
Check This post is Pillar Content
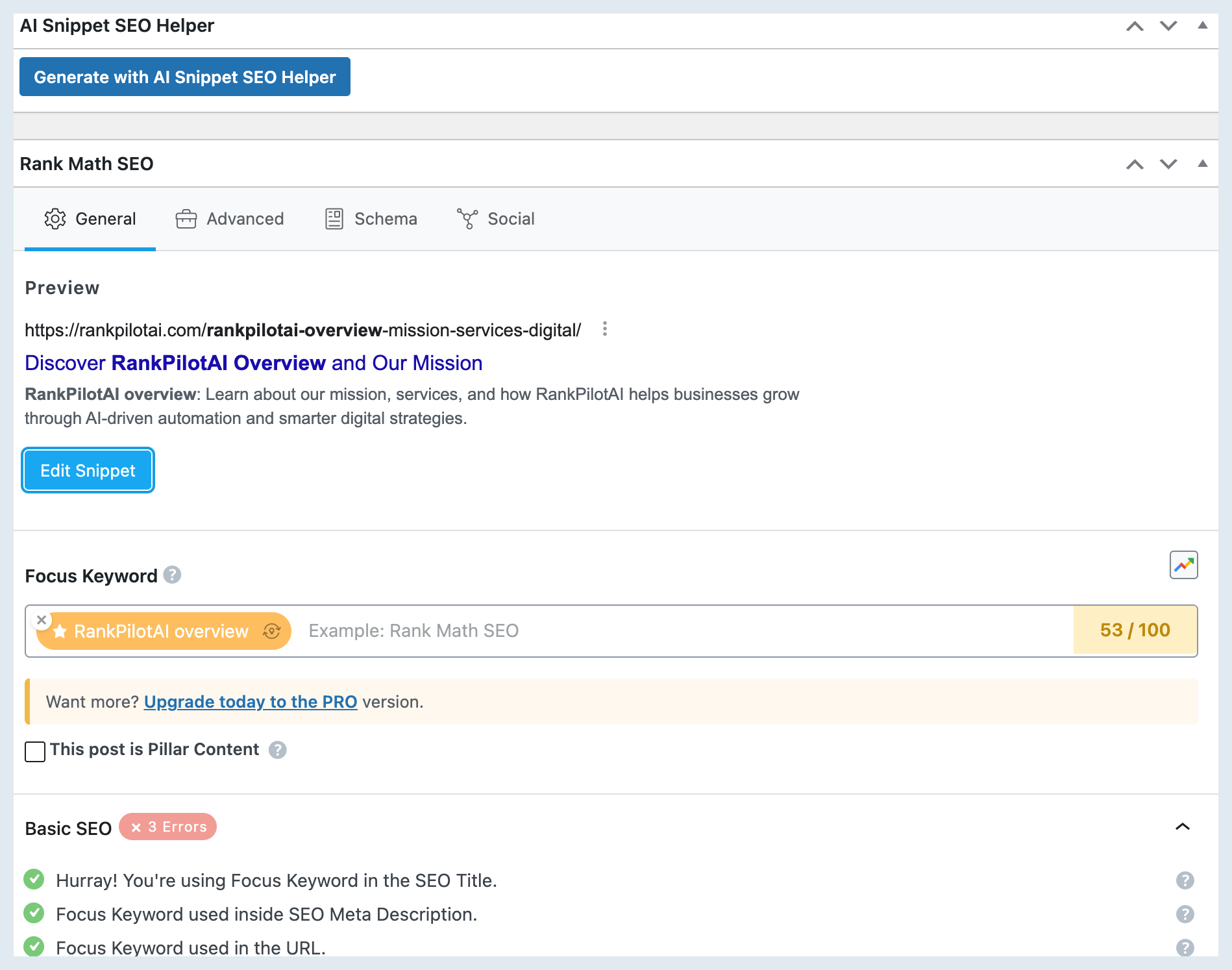(x=35, y=752)
